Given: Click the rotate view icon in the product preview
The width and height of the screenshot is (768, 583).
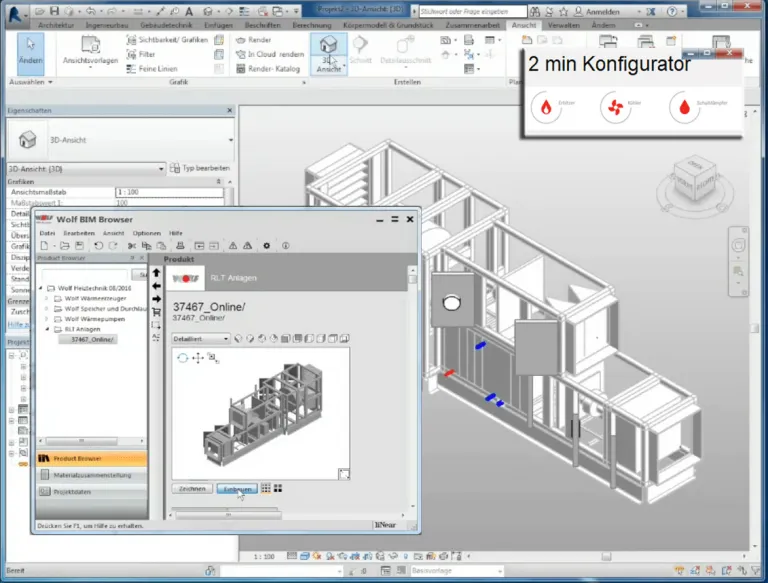Looking at the screenshot, I should click(182, 358).
